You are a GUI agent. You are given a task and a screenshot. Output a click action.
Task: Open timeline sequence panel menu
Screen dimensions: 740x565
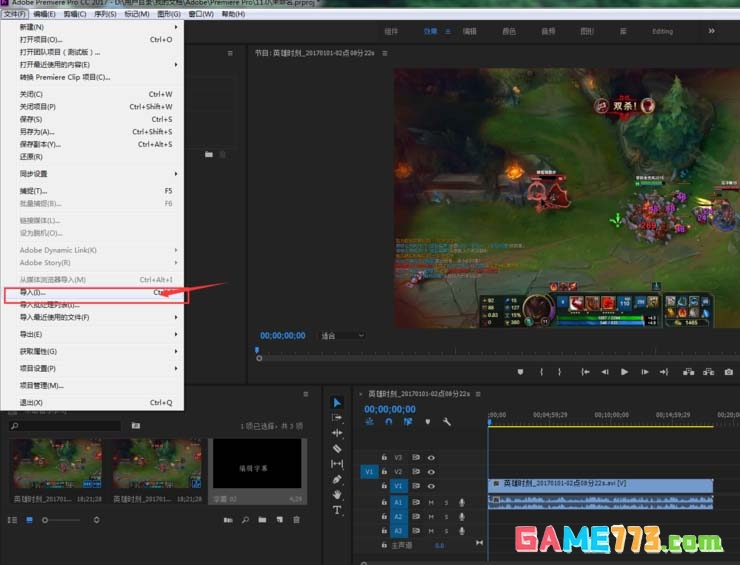pyautogui.click(x=478, y=394)
